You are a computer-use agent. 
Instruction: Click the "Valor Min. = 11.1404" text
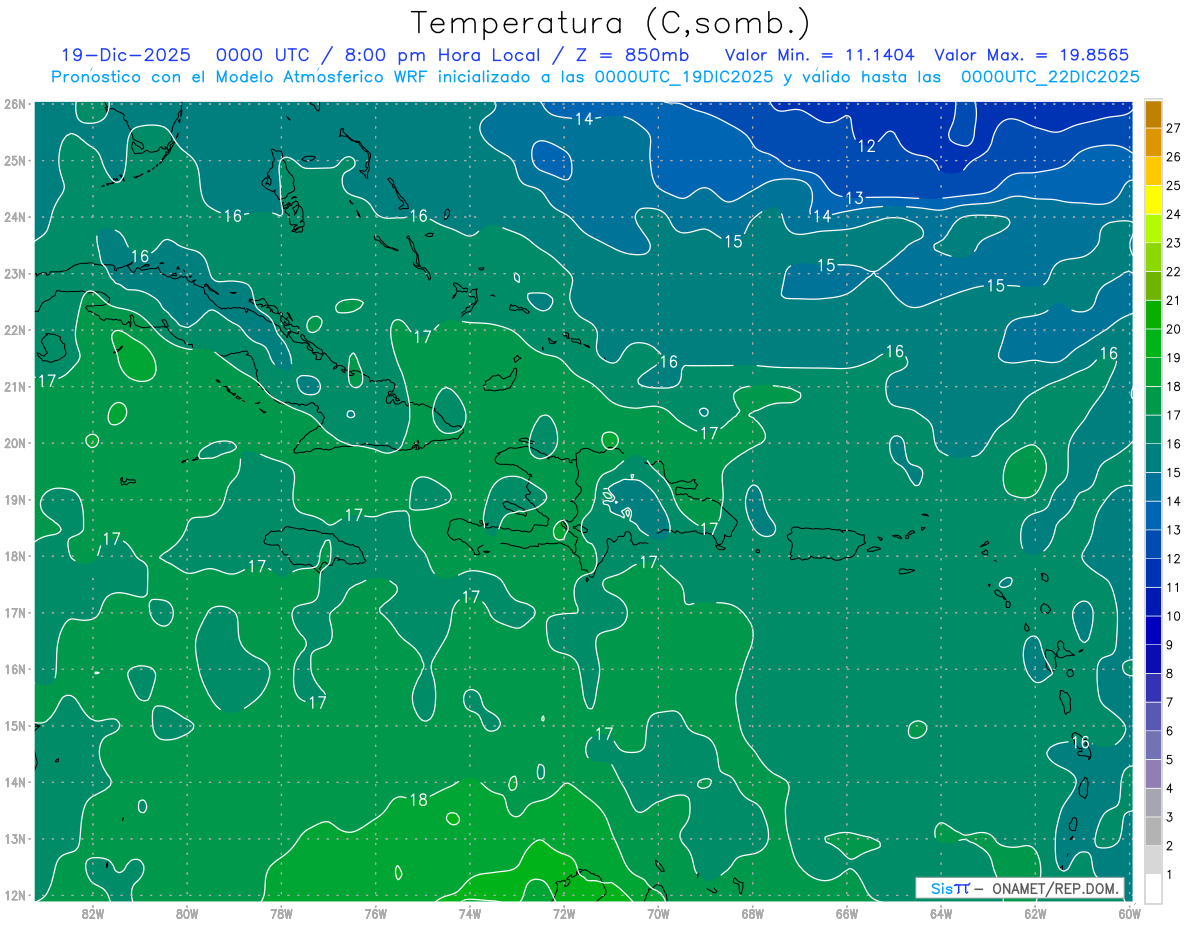coord(820,55)
